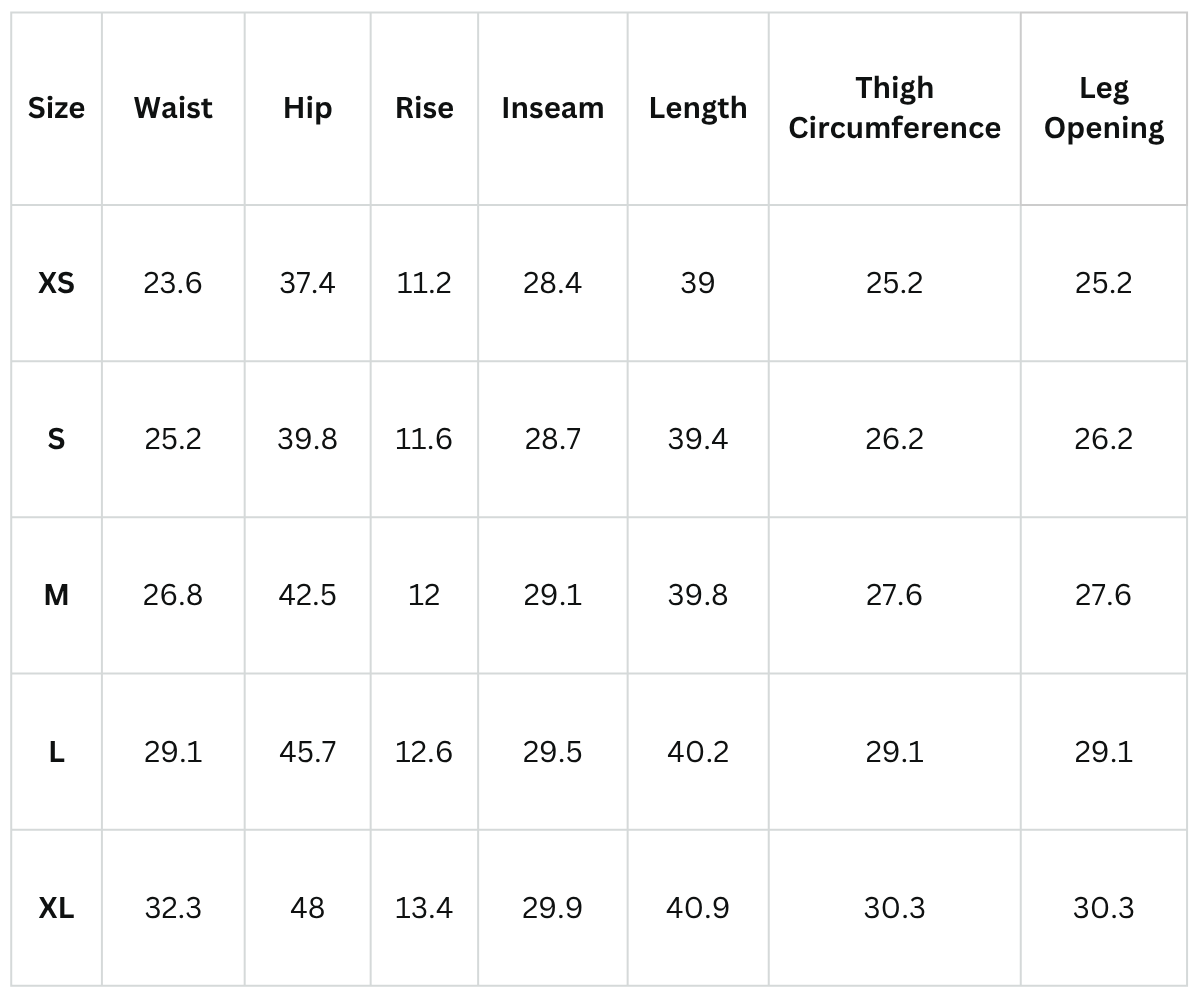The width and height of the screenshot is (1200, 1000).
Task: Select the L size row label
Action: (x=56, y=752)
